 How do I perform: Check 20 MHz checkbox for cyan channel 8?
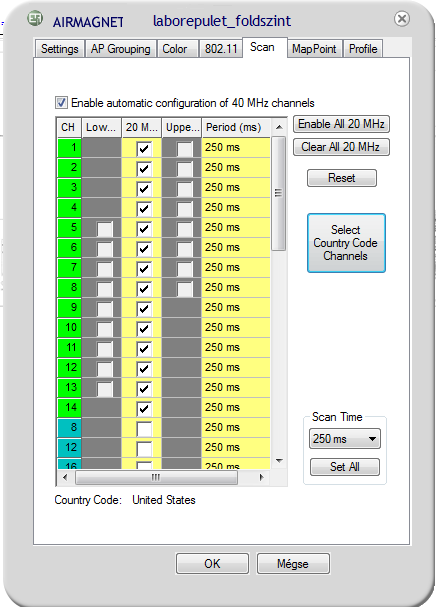[144, 428]
